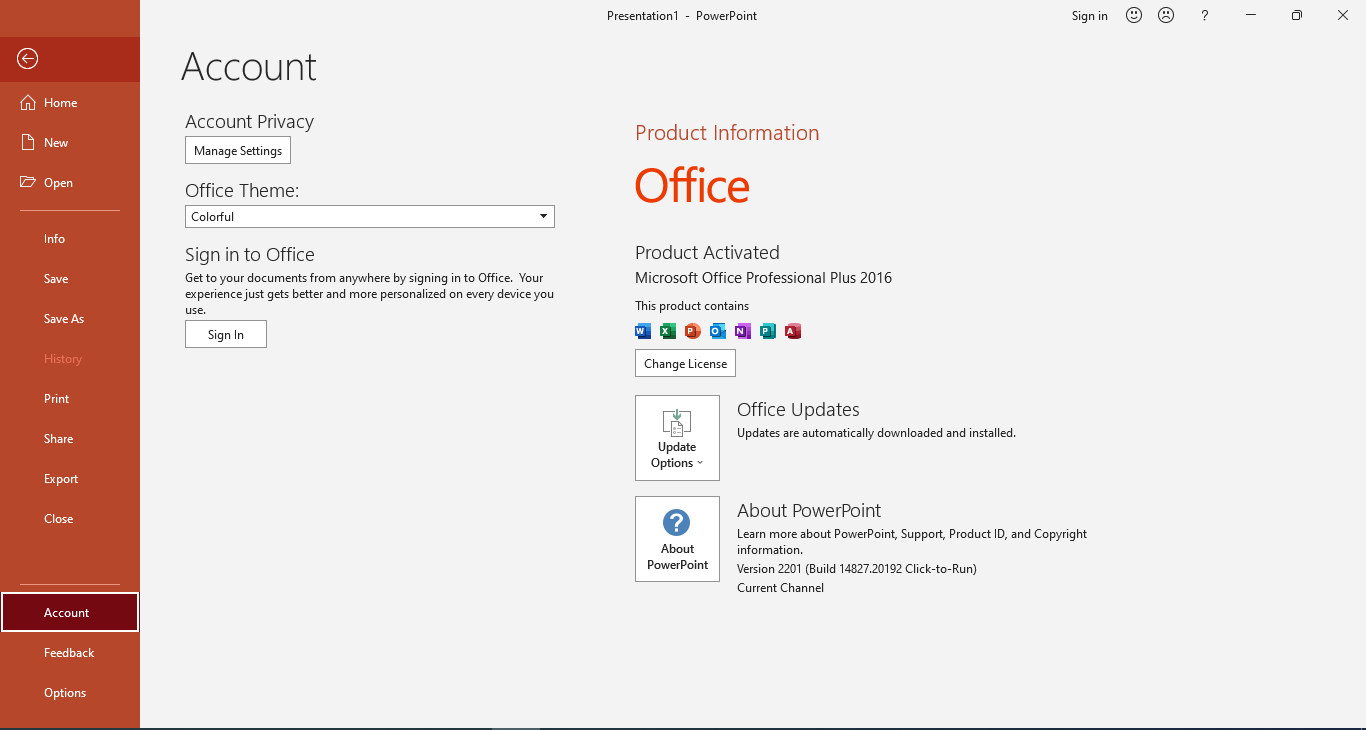The height and width of the screenshot is (730, 1366).
Task: Open PowerPoint Options
Action: 70,693
